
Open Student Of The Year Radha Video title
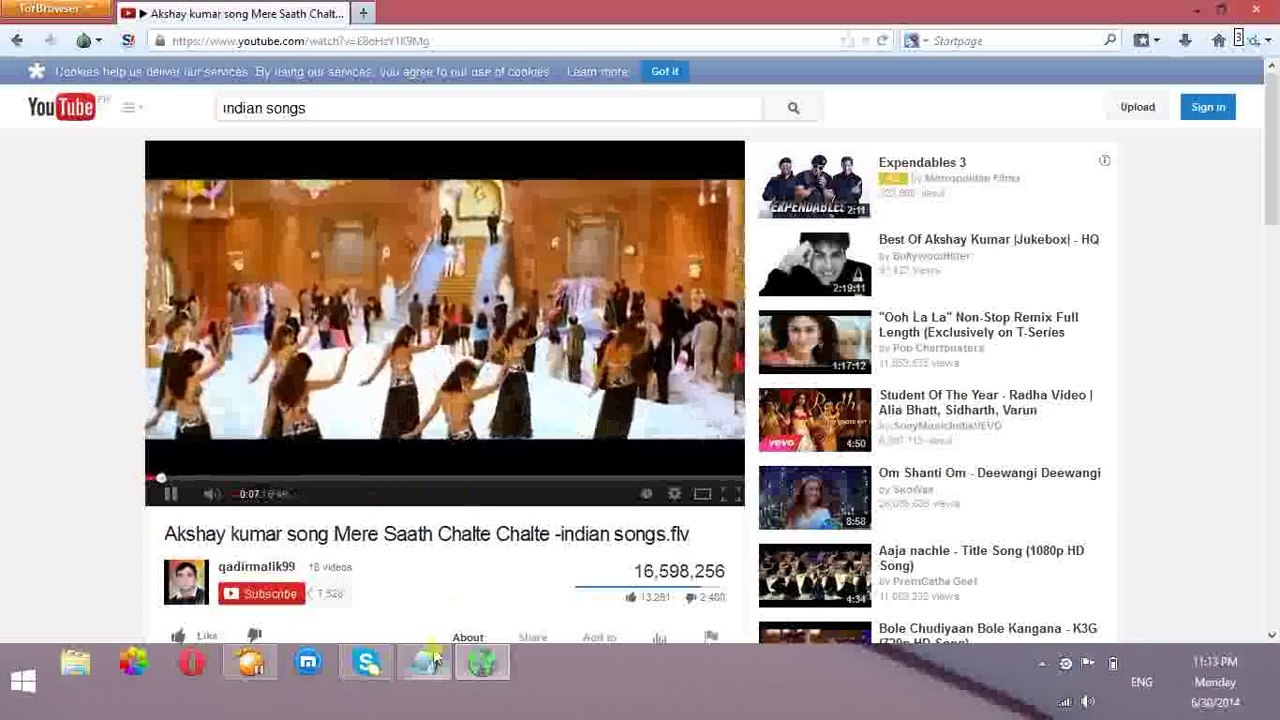click(985, 402)
